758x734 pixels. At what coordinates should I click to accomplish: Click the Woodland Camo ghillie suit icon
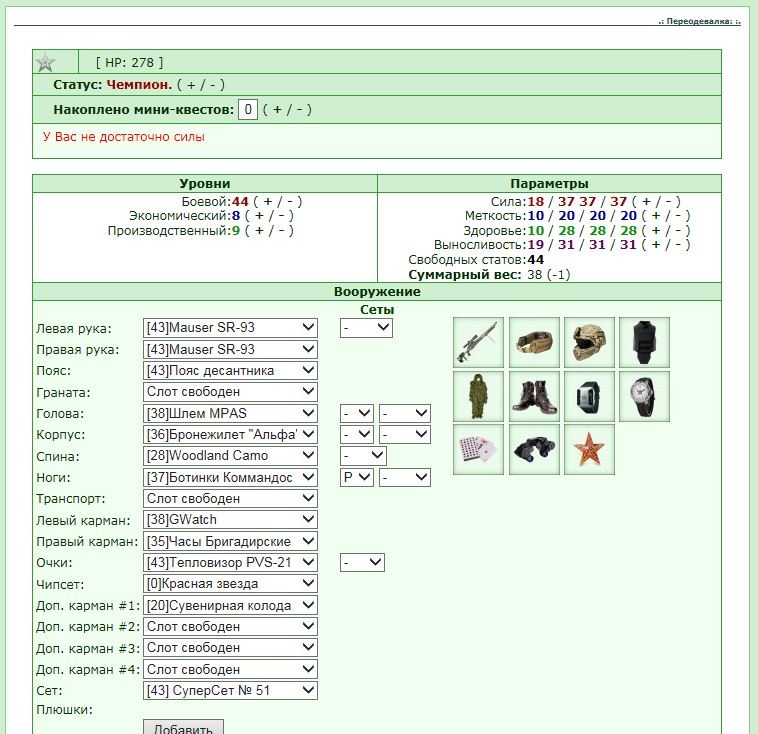point(478,396)
